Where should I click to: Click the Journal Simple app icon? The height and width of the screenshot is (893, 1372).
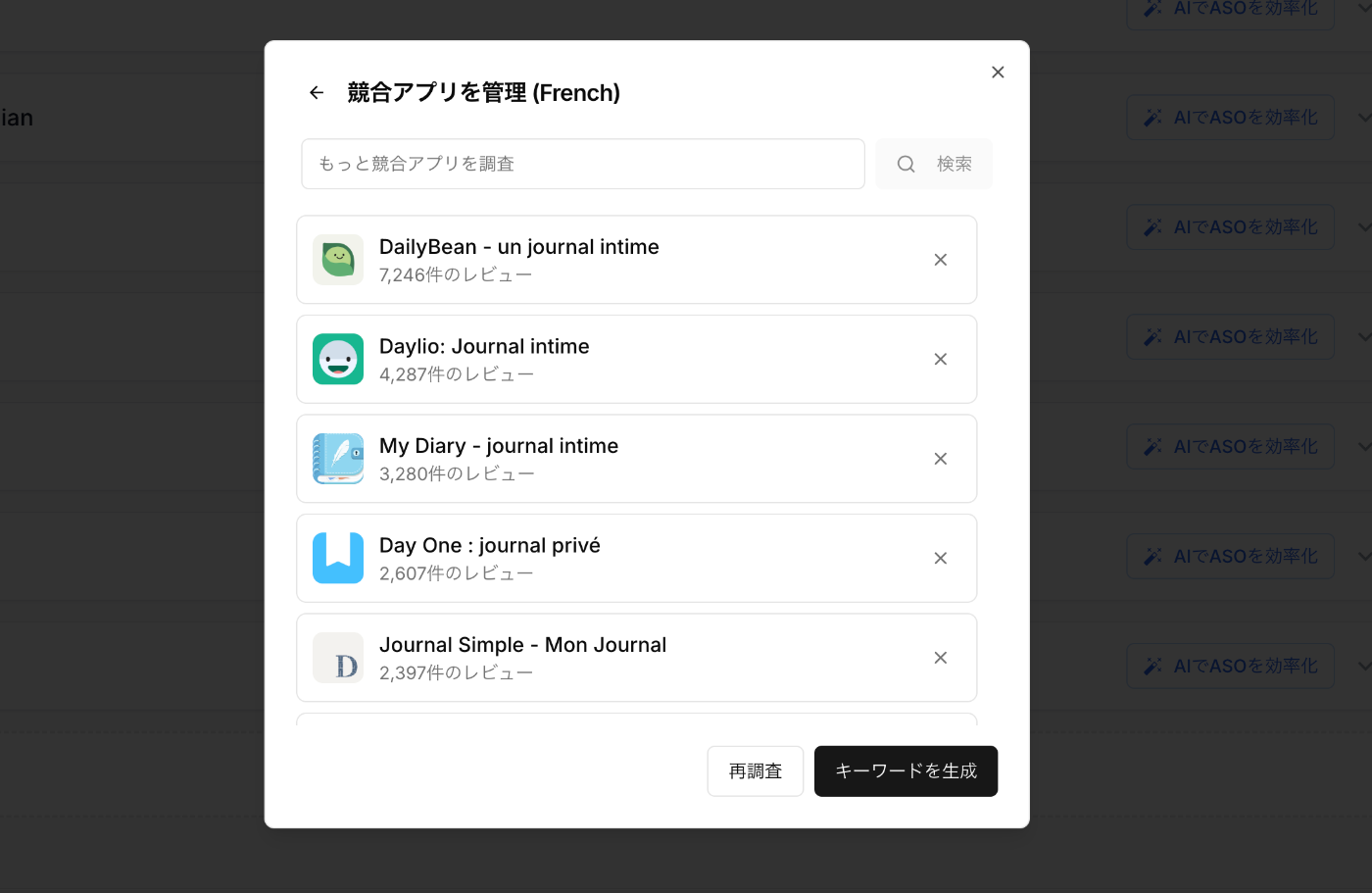(x=337, y=658)
